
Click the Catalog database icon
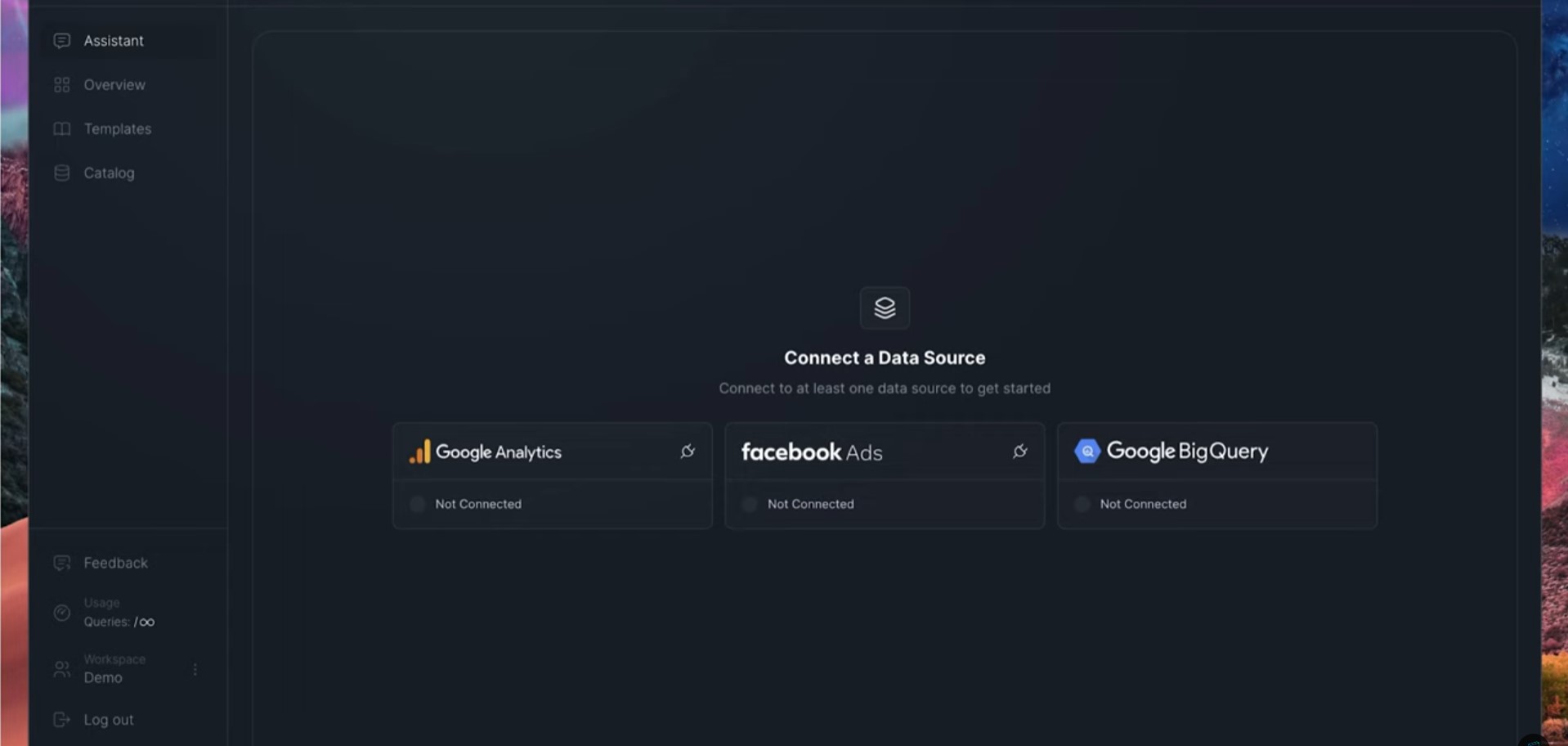(61, 173)
